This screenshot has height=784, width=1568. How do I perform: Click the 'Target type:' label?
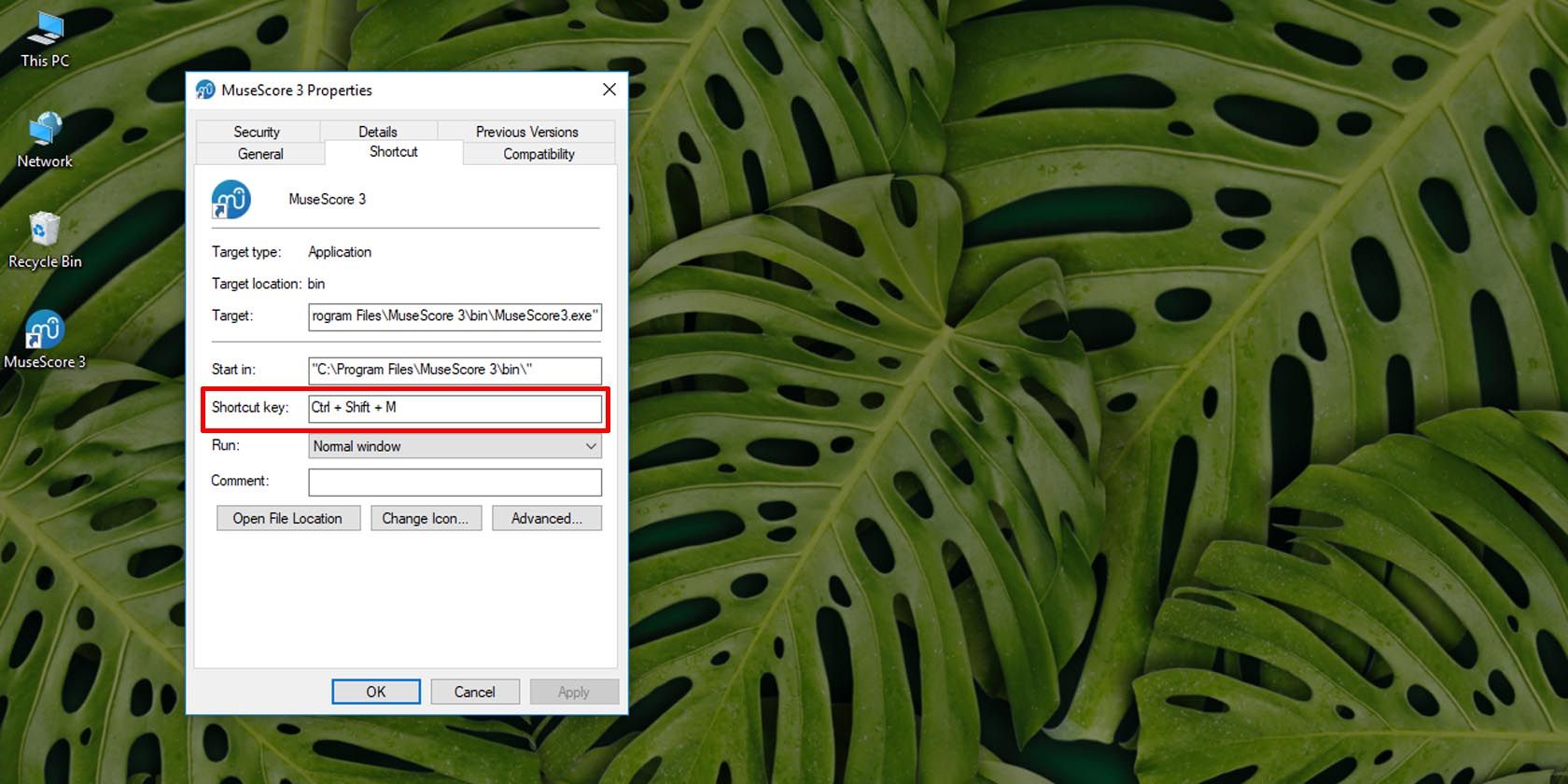point(246,252)
